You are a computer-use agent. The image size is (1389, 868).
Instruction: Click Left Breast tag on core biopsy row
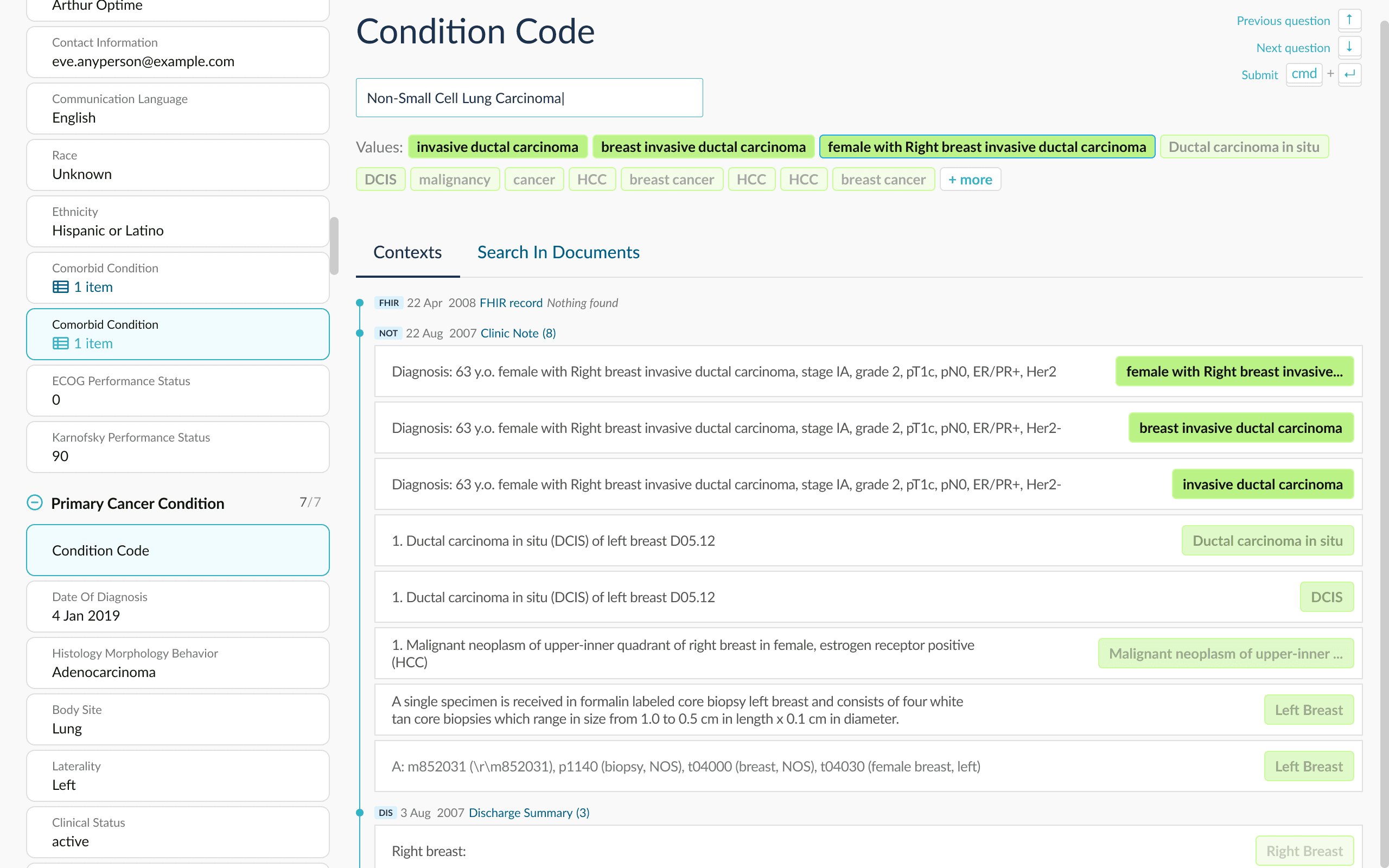click(x=1309, y=710)
